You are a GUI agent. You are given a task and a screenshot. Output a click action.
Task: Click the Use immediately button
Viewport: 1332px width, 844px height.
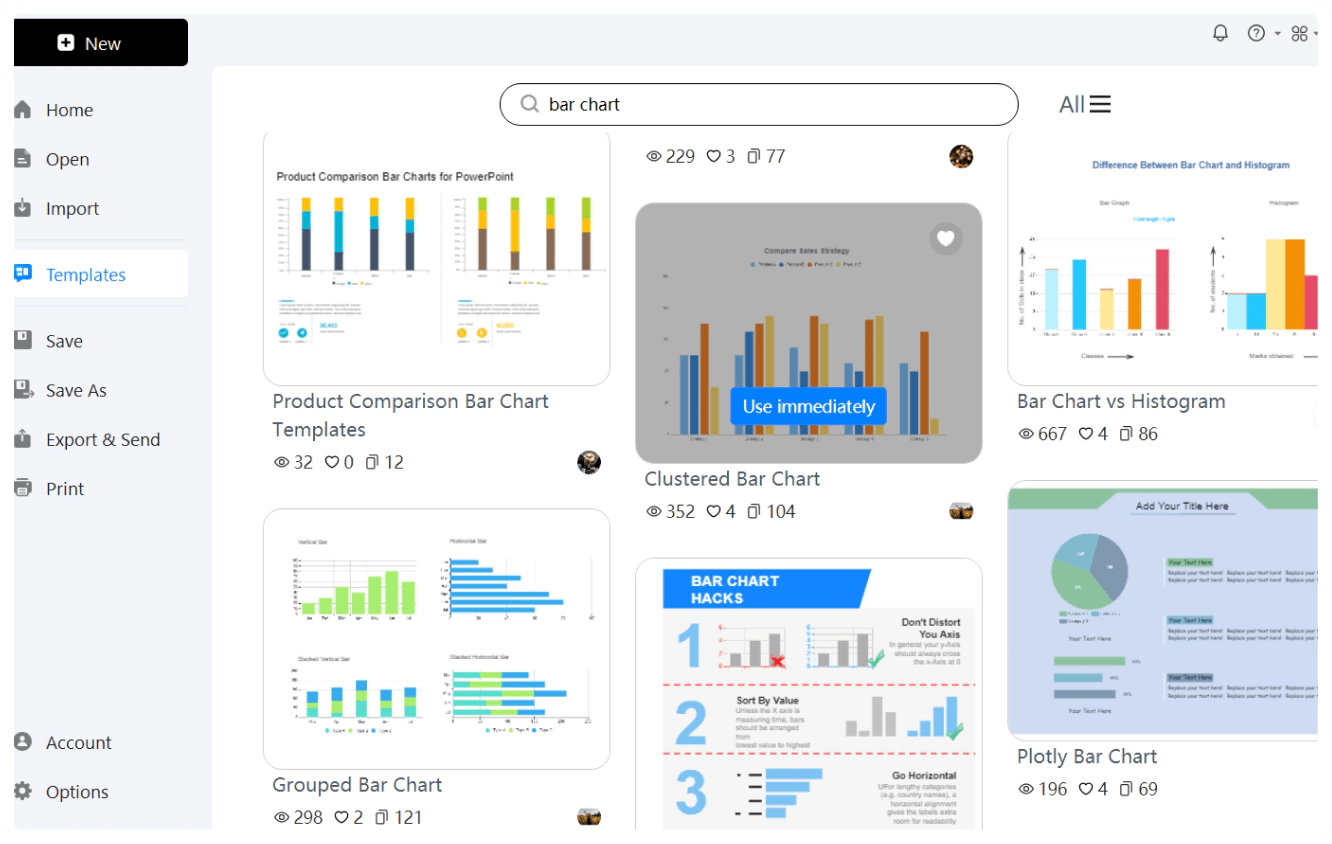(x=808, y=406)
